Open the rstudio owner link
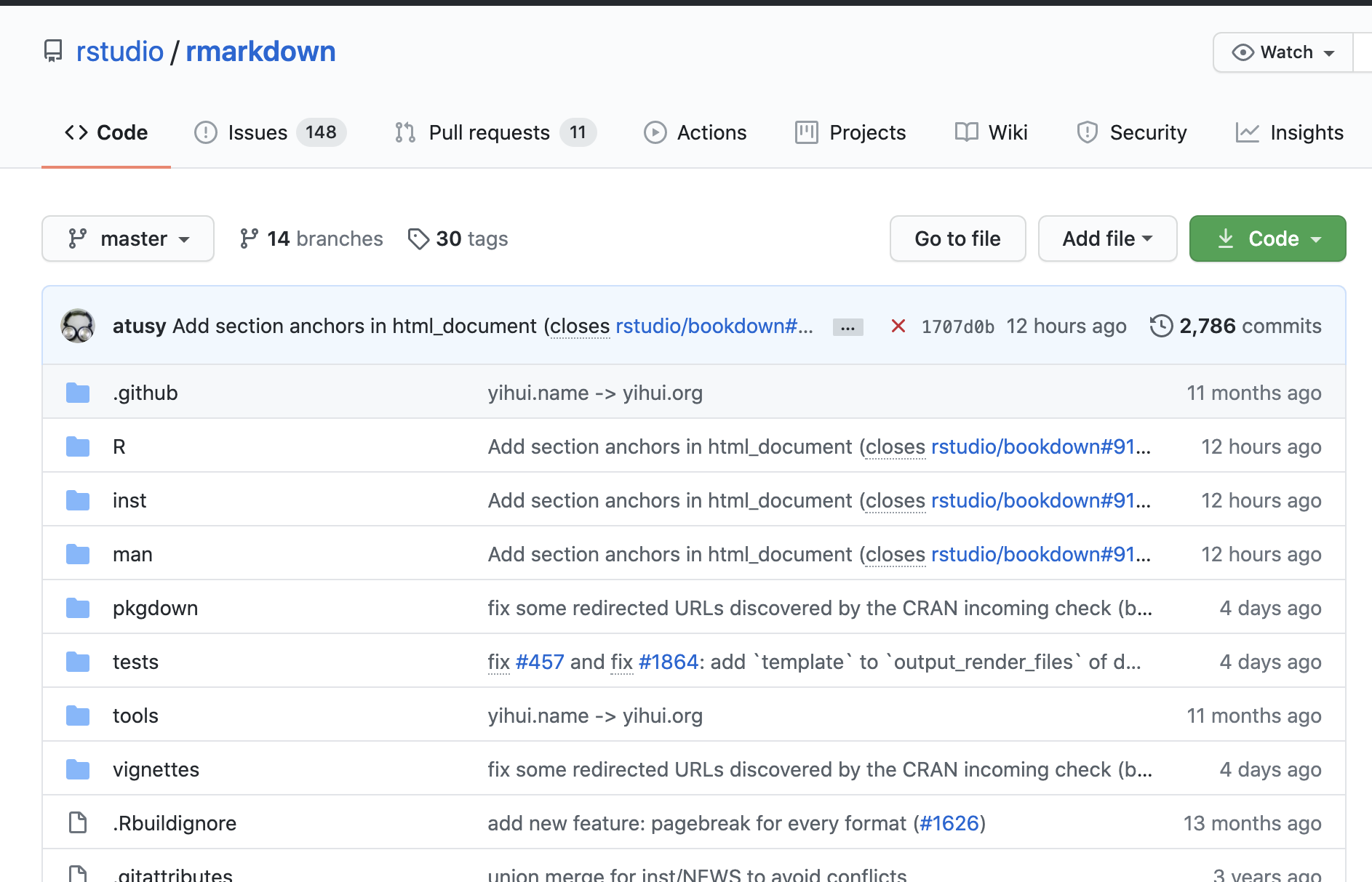The image size is (1372, 882). point(120,52)
